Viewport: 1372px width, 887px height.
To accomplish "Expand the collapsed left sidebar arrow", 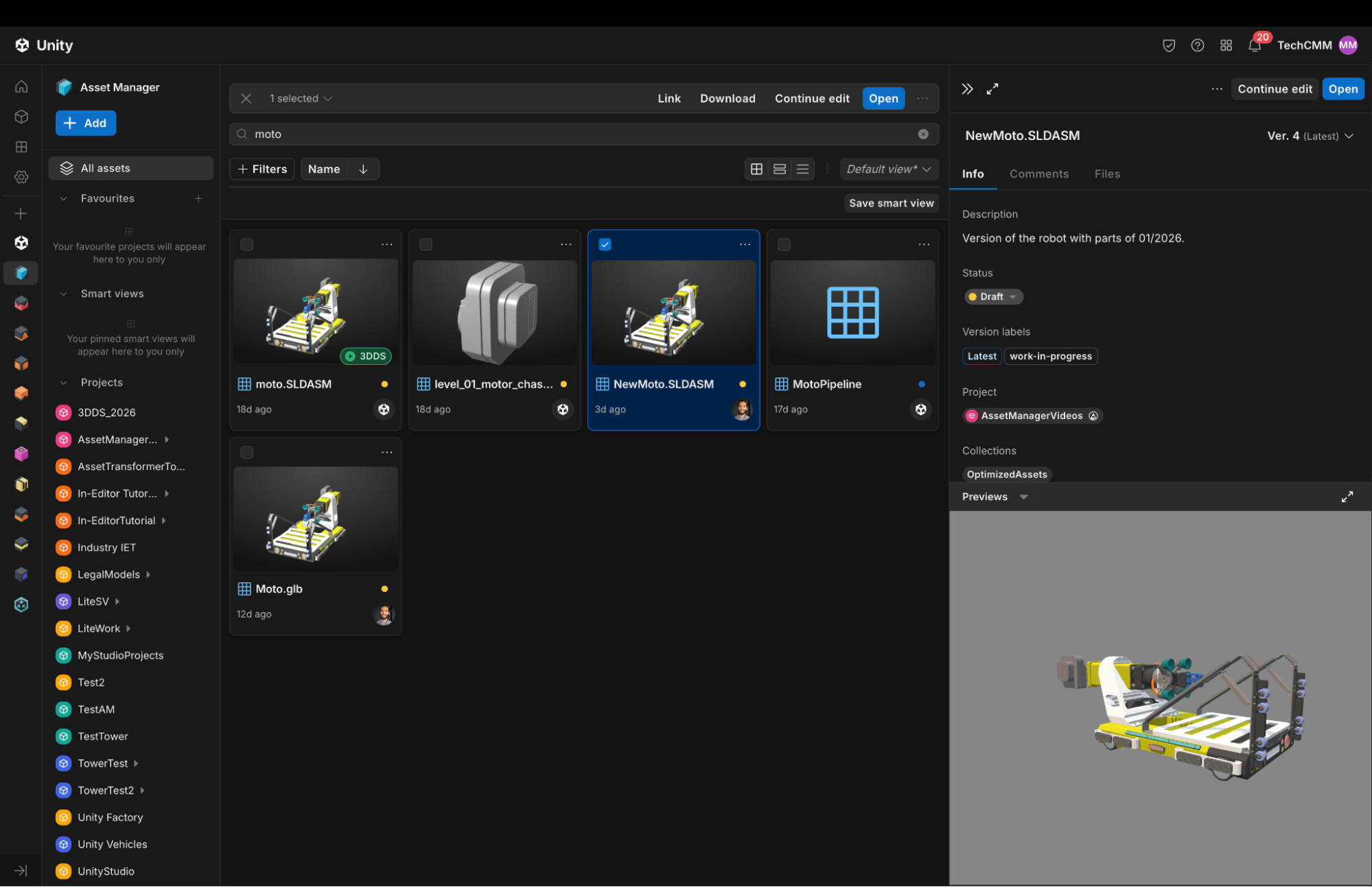I will 21,871.
